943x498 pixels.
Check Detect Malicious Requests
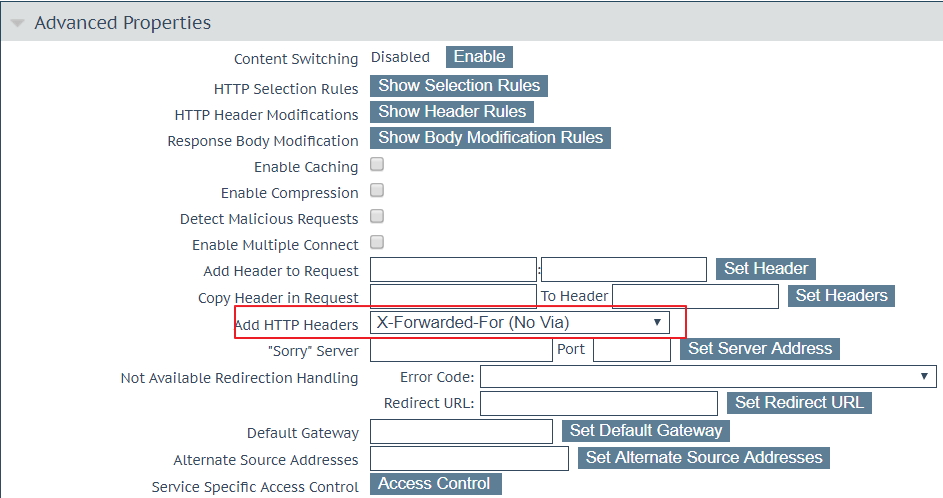point(377,217)
